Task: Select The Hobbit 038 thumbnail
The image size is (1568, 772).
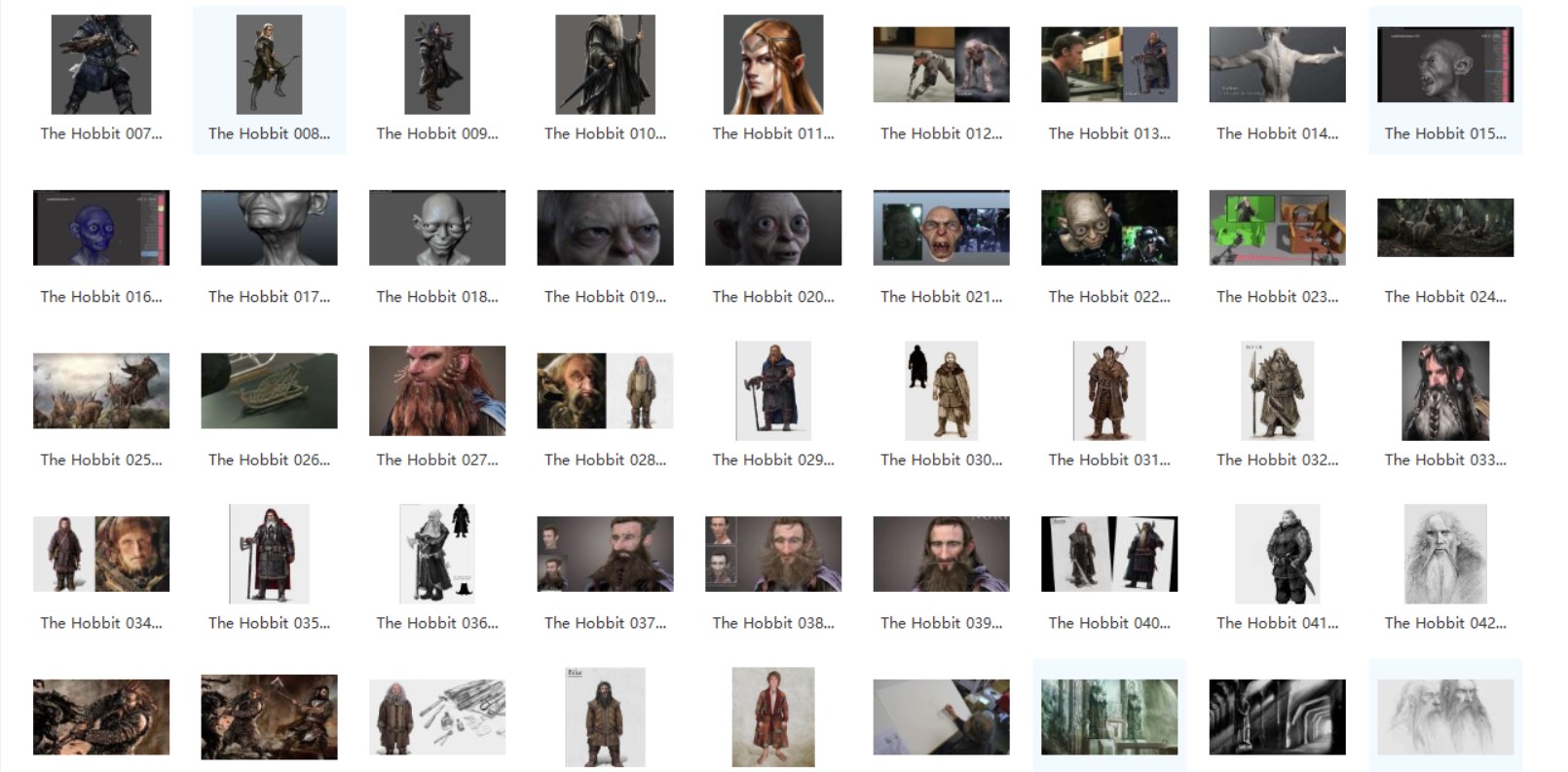Action: pos(773,554)
